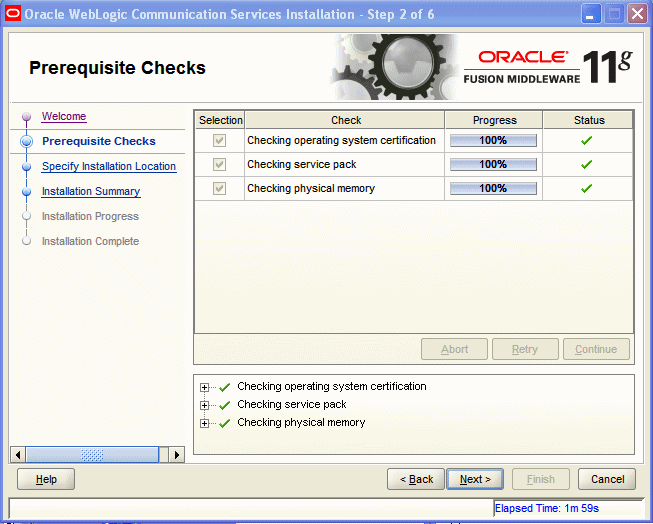Viewport: 653px width, 524px height.
Task: Click the Oracle icon in the title bar
Action: pyautogui.click(x=12, y=14)
